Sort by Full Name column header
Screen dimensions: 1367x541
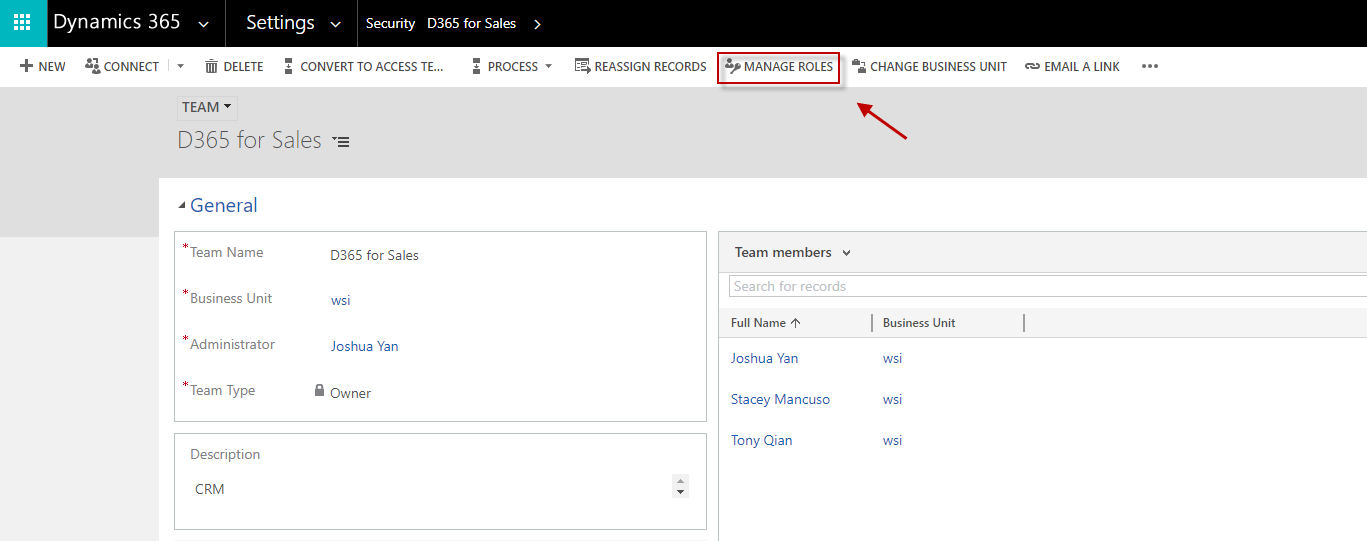pyautogui.click(x=766, y=323)
